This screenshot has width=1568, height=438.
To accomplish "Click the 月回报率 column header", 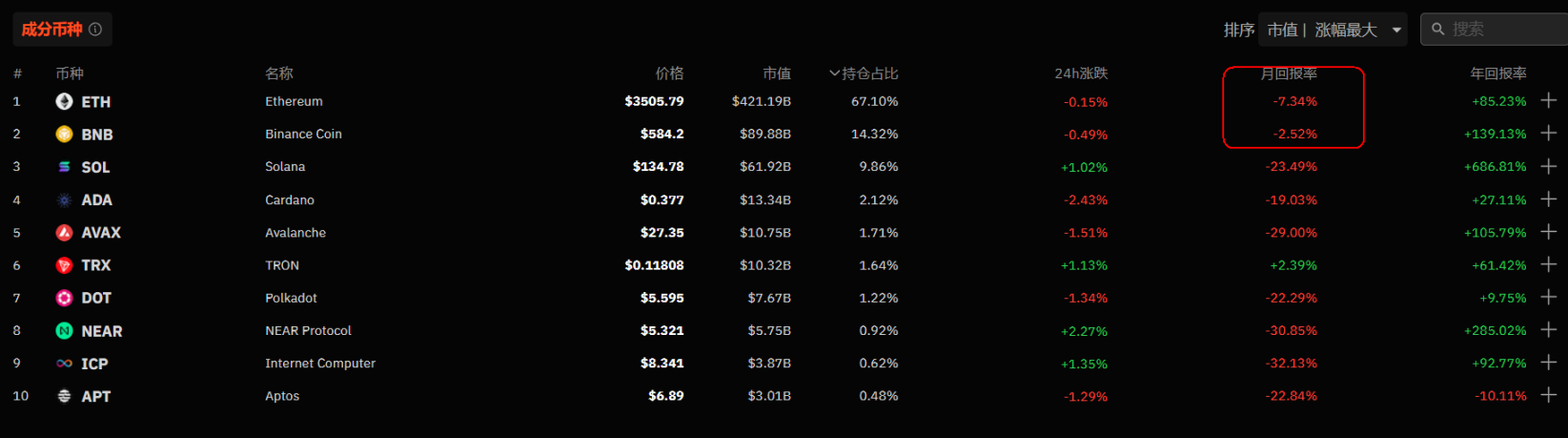I will 1289,73.
